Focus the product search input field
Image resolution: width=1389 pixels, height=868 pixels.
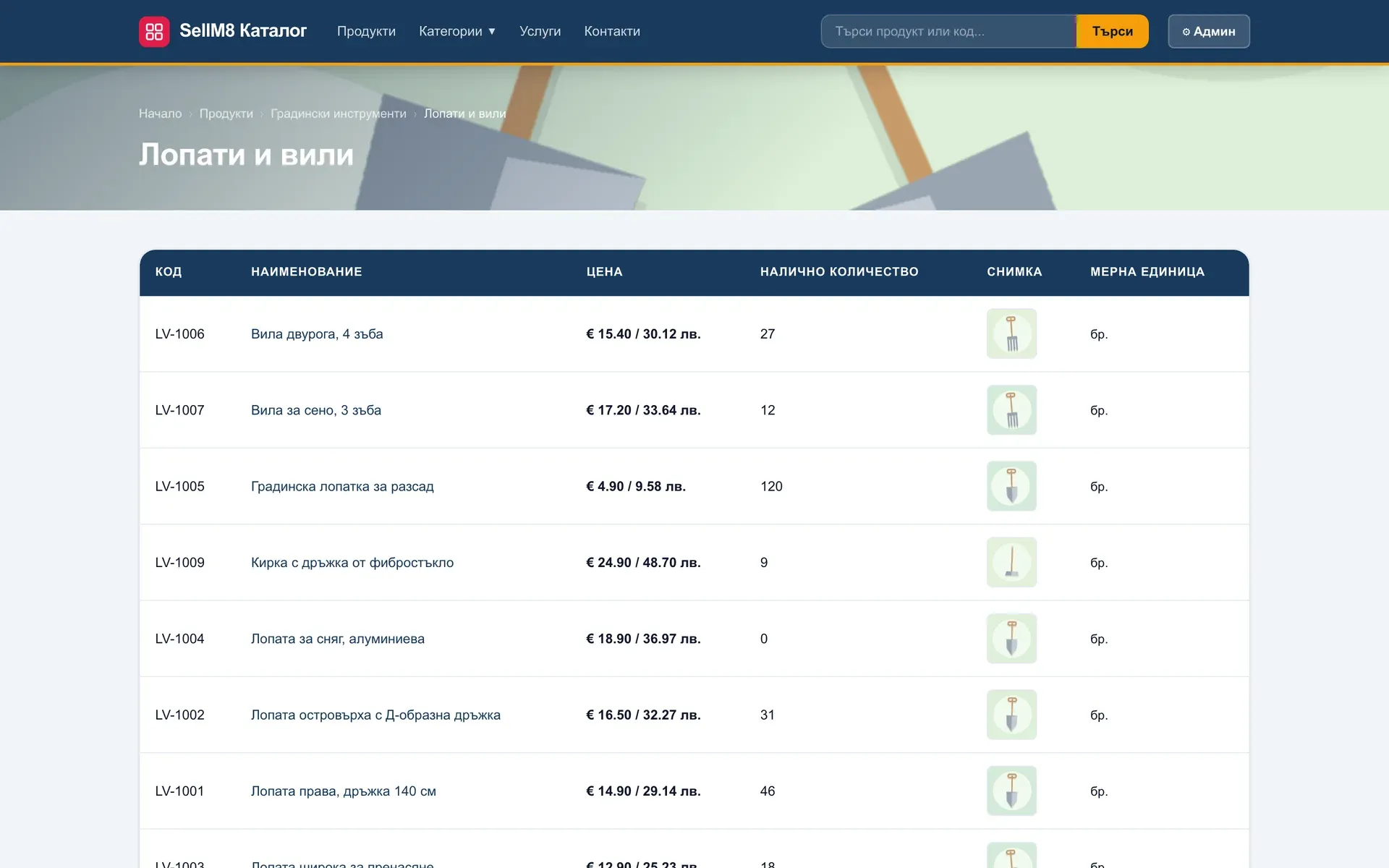948,31
